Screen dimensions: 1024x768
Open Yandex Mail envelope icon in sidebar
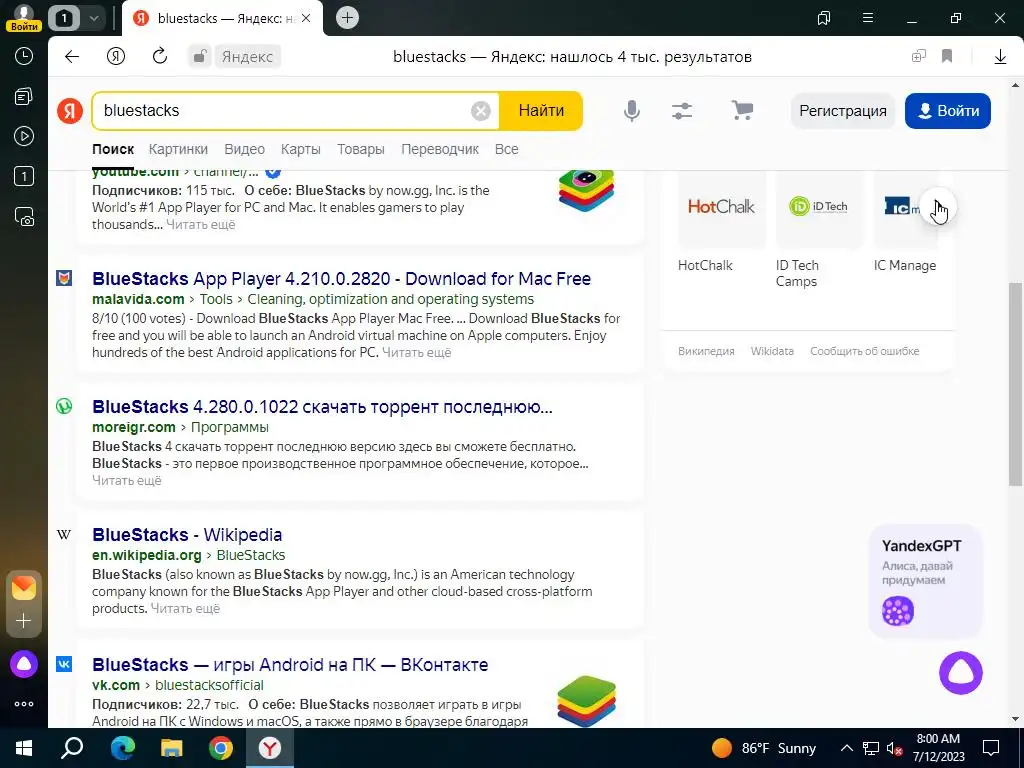point(24,588)
